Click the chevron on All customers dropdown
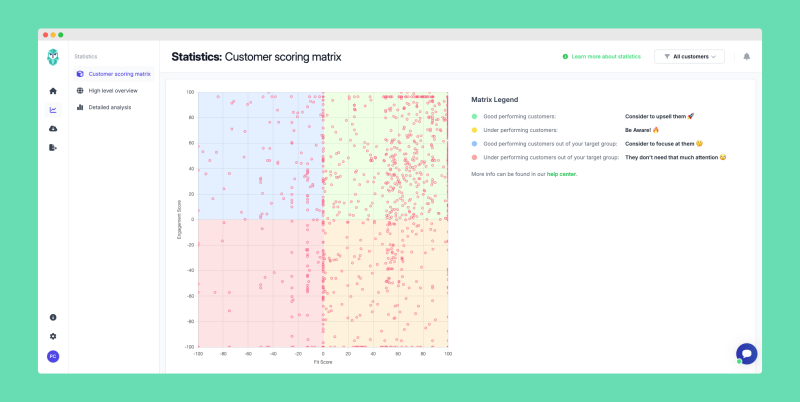Image resolution: width=800 pixels, height=402 pixels. click(714, 57)
